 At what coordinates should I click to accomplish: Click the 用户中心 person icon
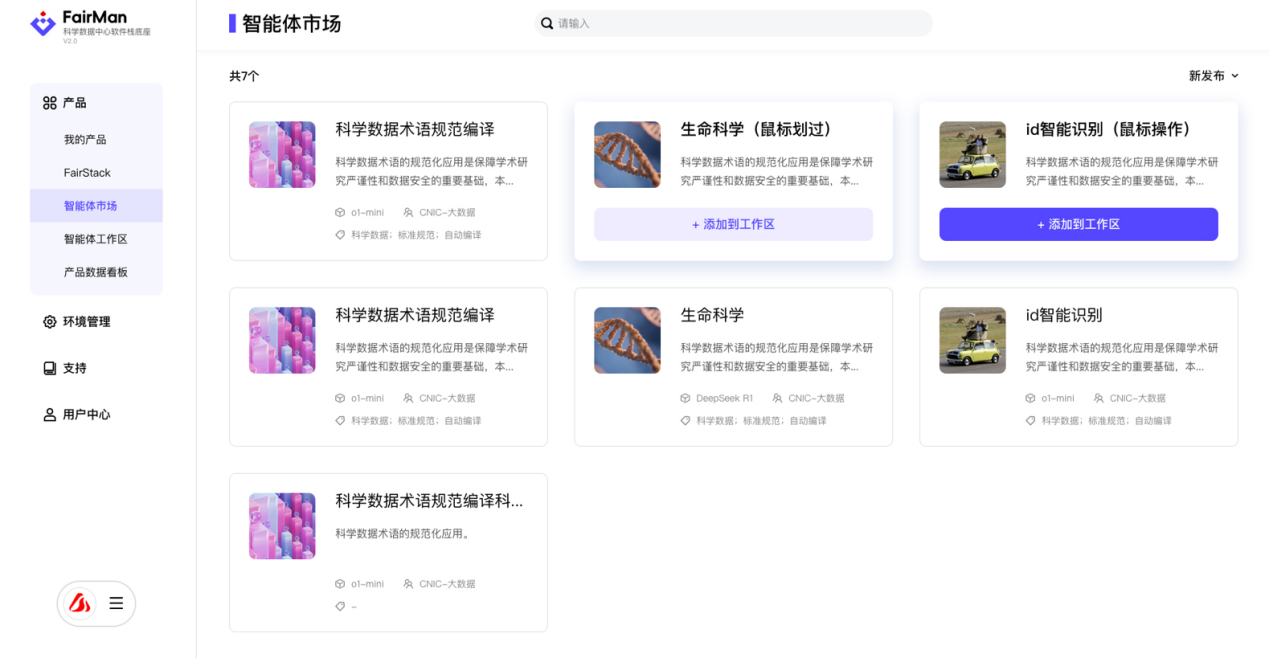point(49,415)
